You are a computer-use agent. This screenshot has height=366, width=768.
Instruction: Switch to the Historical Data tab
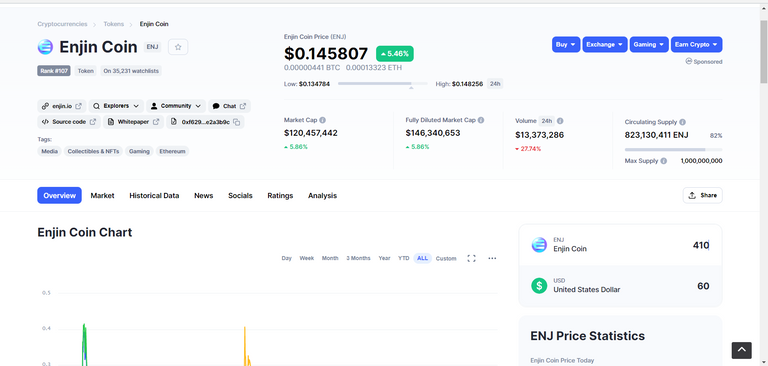(154, 195)
